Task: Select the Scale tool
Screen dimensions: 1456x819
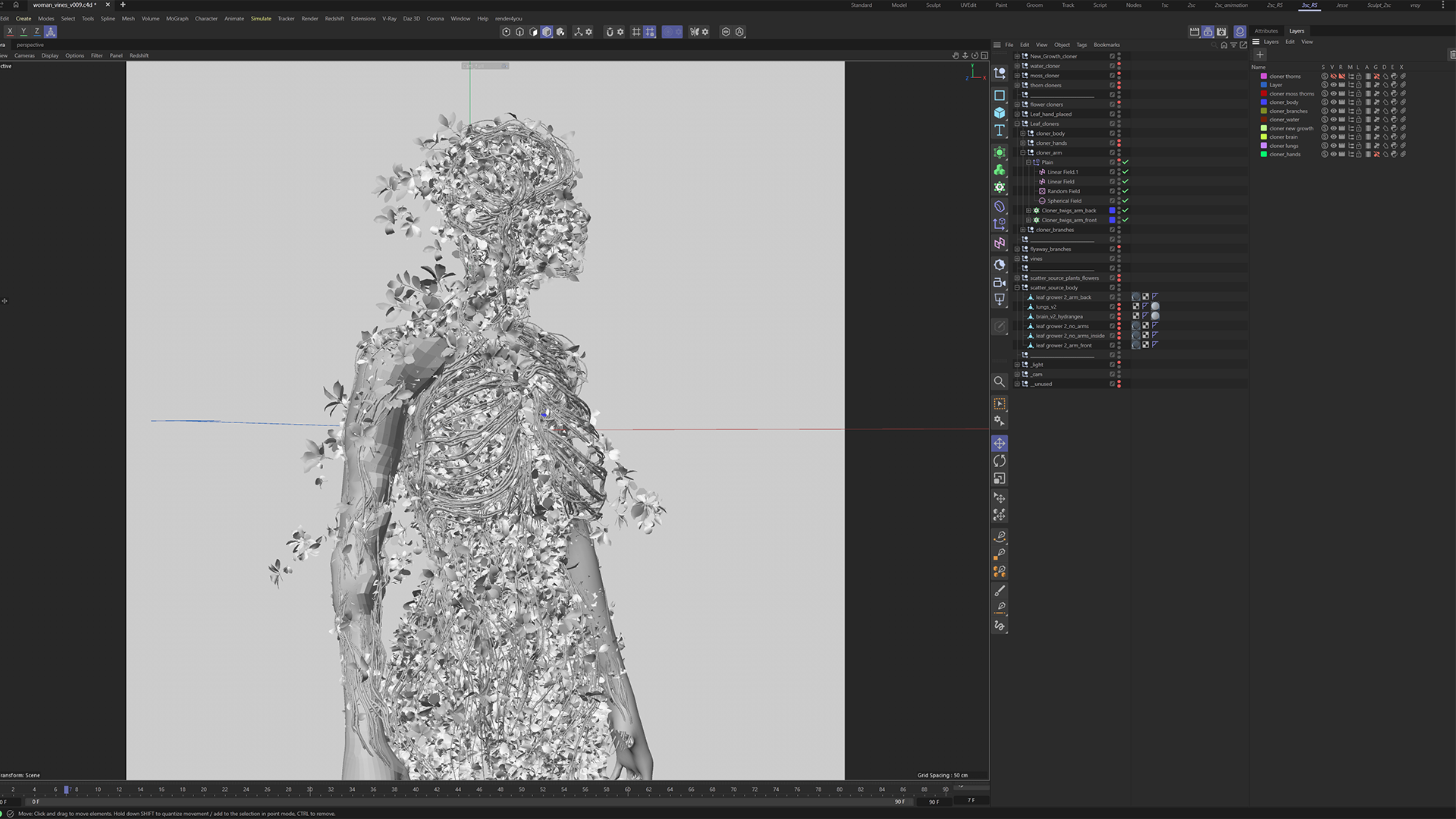Action: [999, 479]
